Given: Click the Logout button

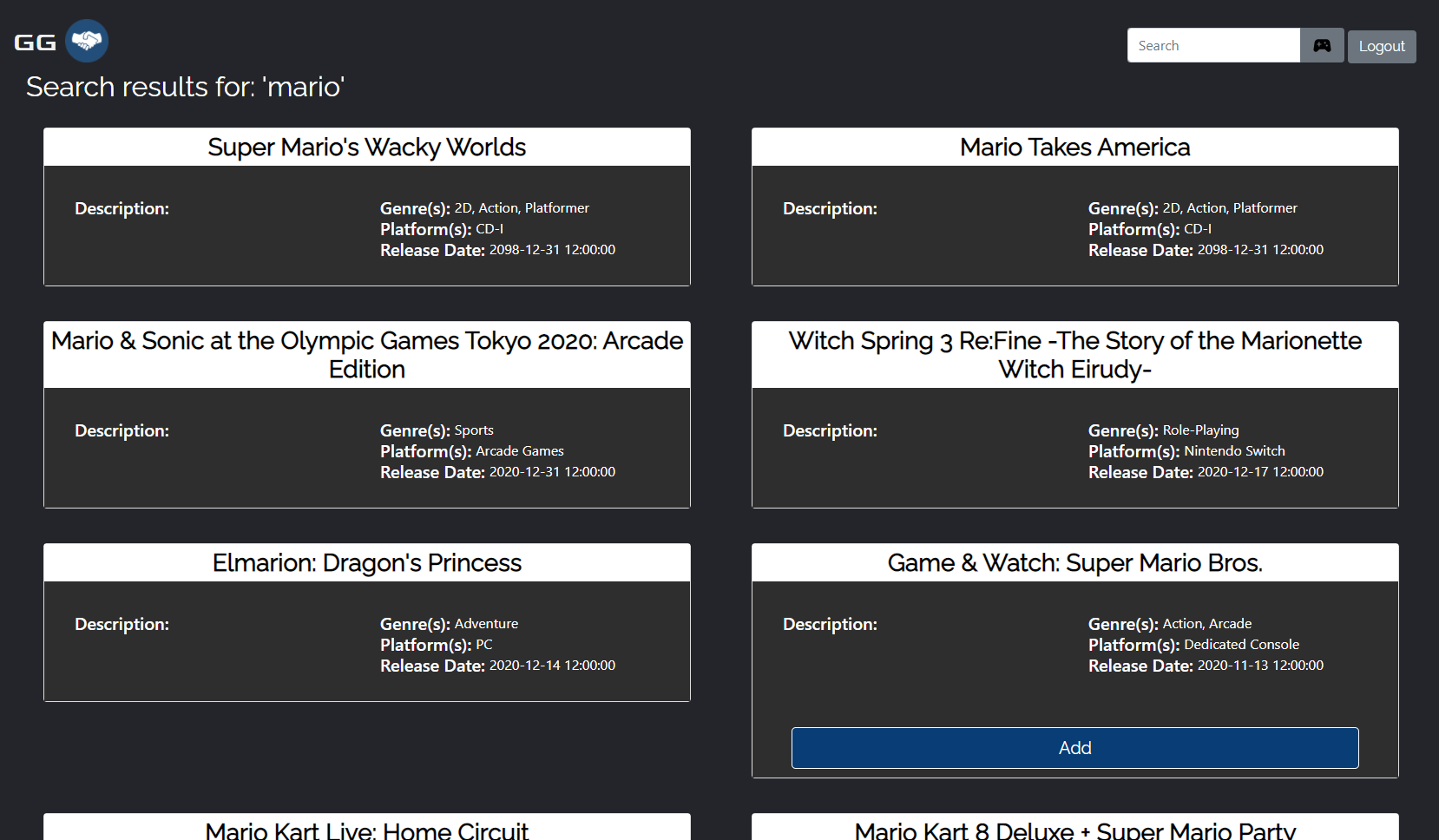Looking at the screenshot, I should [1382, 46].
